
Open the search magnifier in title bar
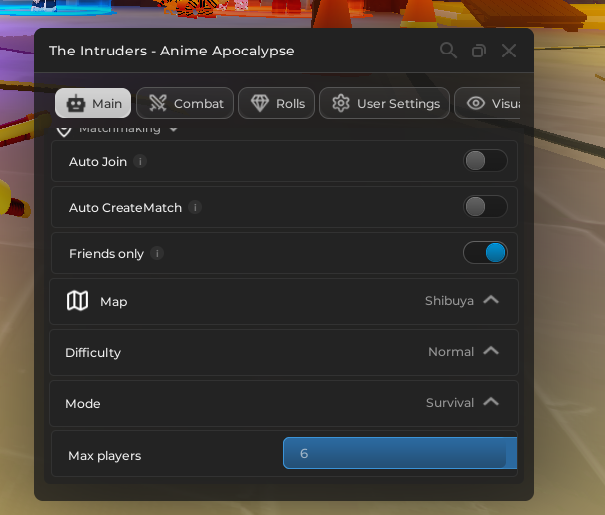[x=448, y=50]
